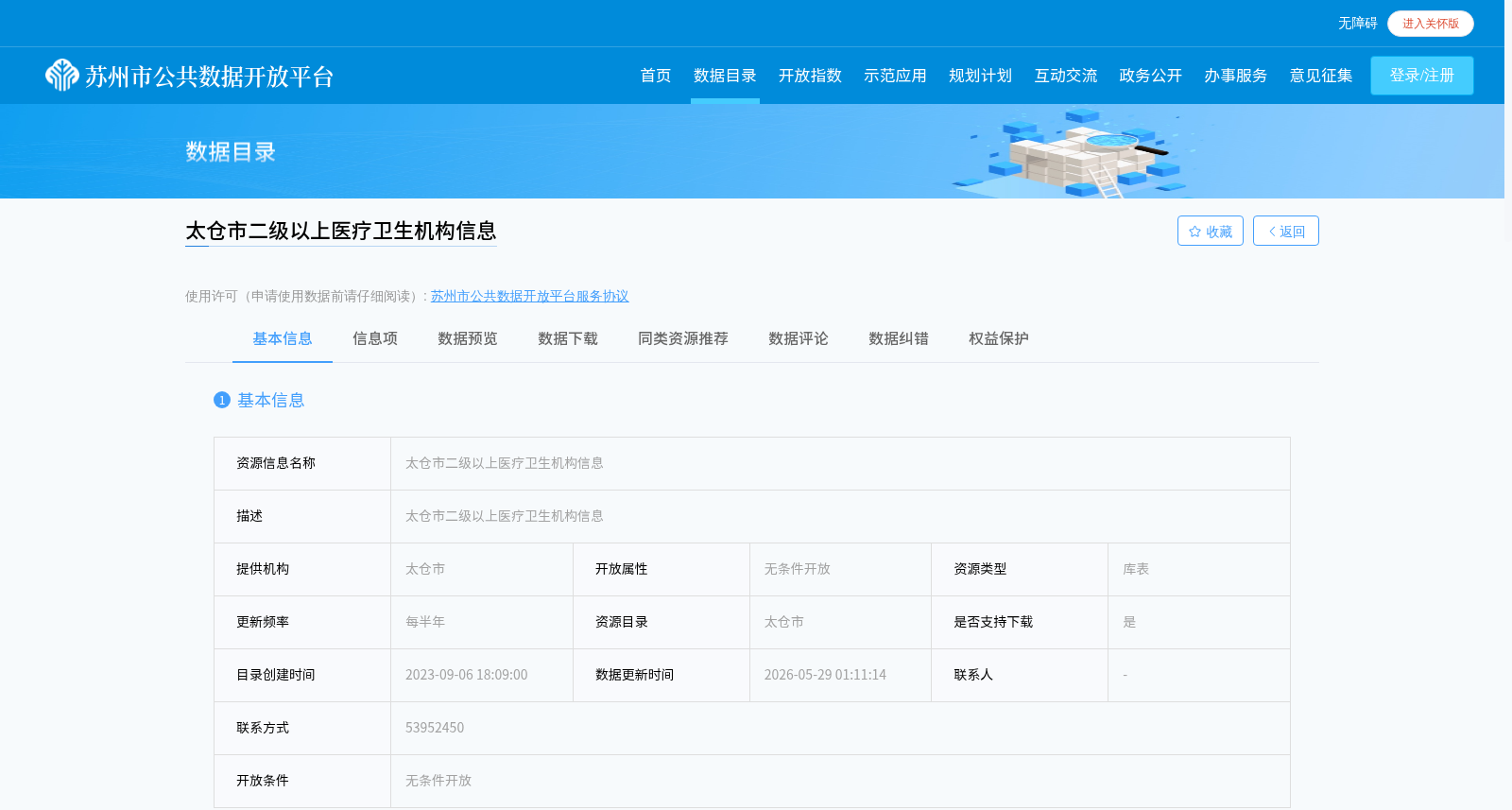Switch to the 数据下载 tab
This screenshot has height=810, width=1512.
pyautogui.click(x=567, y=338)
